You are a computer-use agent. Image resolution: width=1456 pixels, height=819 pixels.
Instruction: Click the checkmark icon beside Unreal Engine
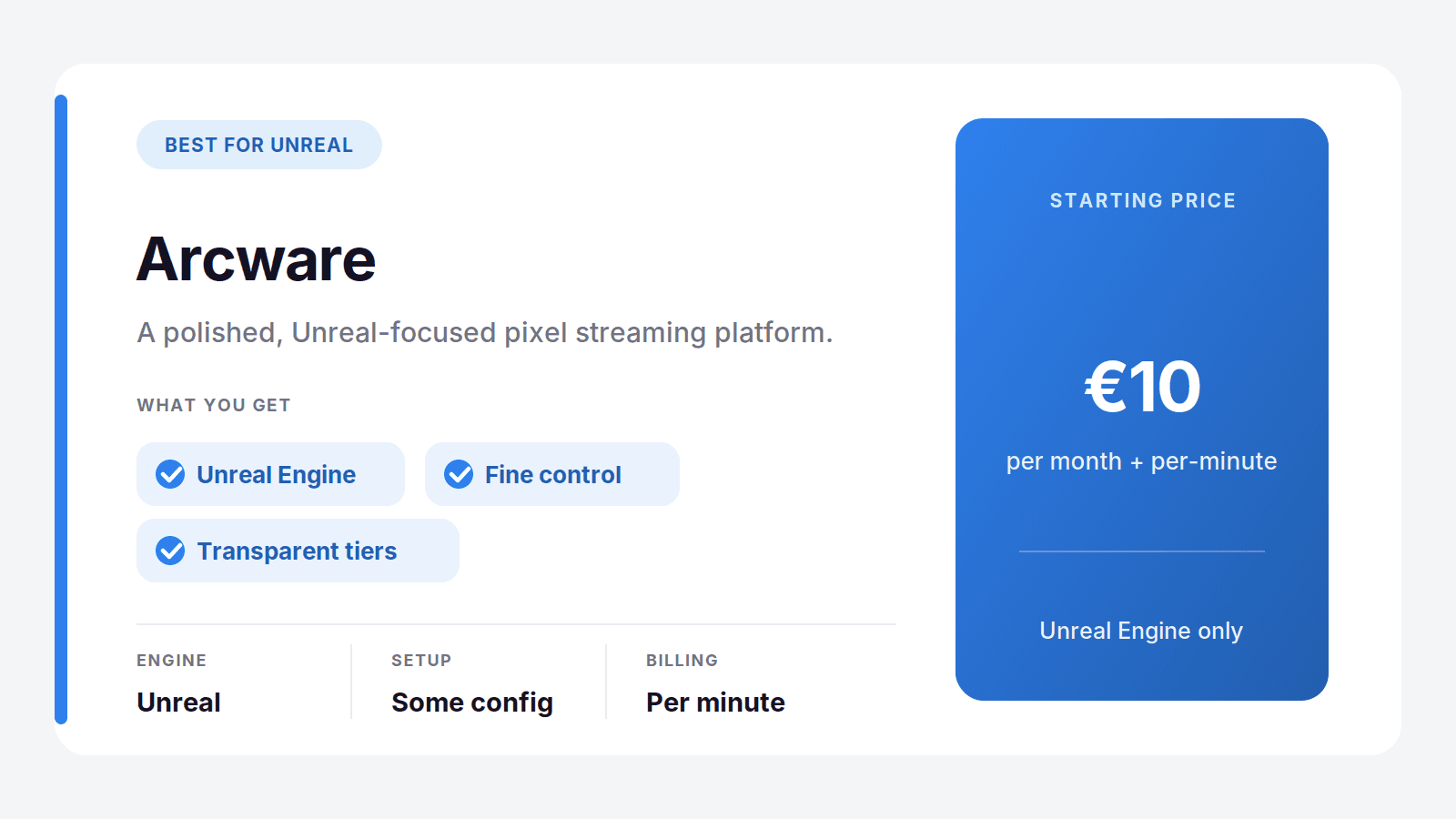(170, 474)
